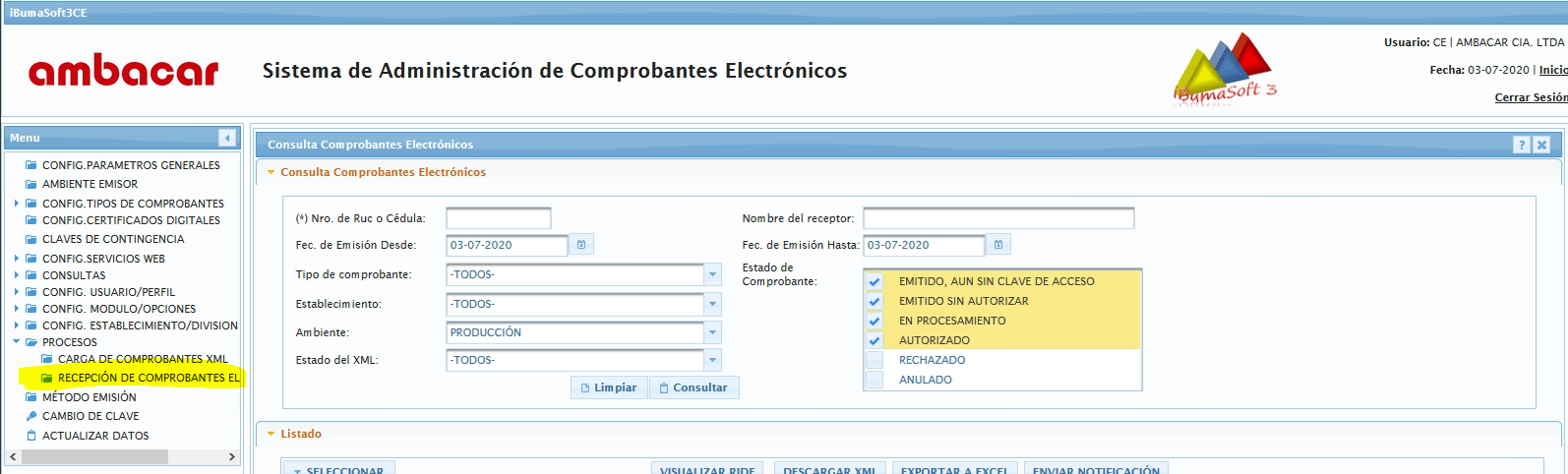Open calendar picker for Fec. de Emisión Desde
This screenshot has width=1568, height=474.
click(581, 245)
